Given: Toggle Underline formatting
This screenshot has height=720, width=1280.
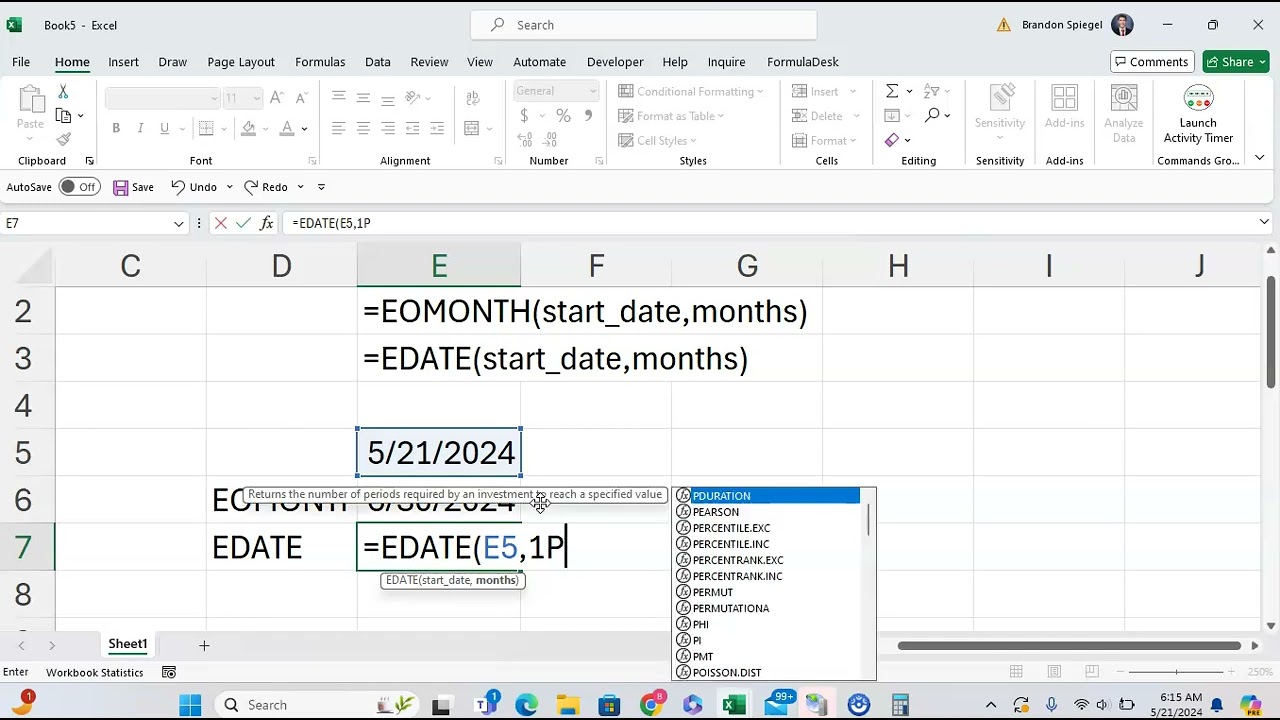Looking at the screenshot, I should click(x=164, y=128).
